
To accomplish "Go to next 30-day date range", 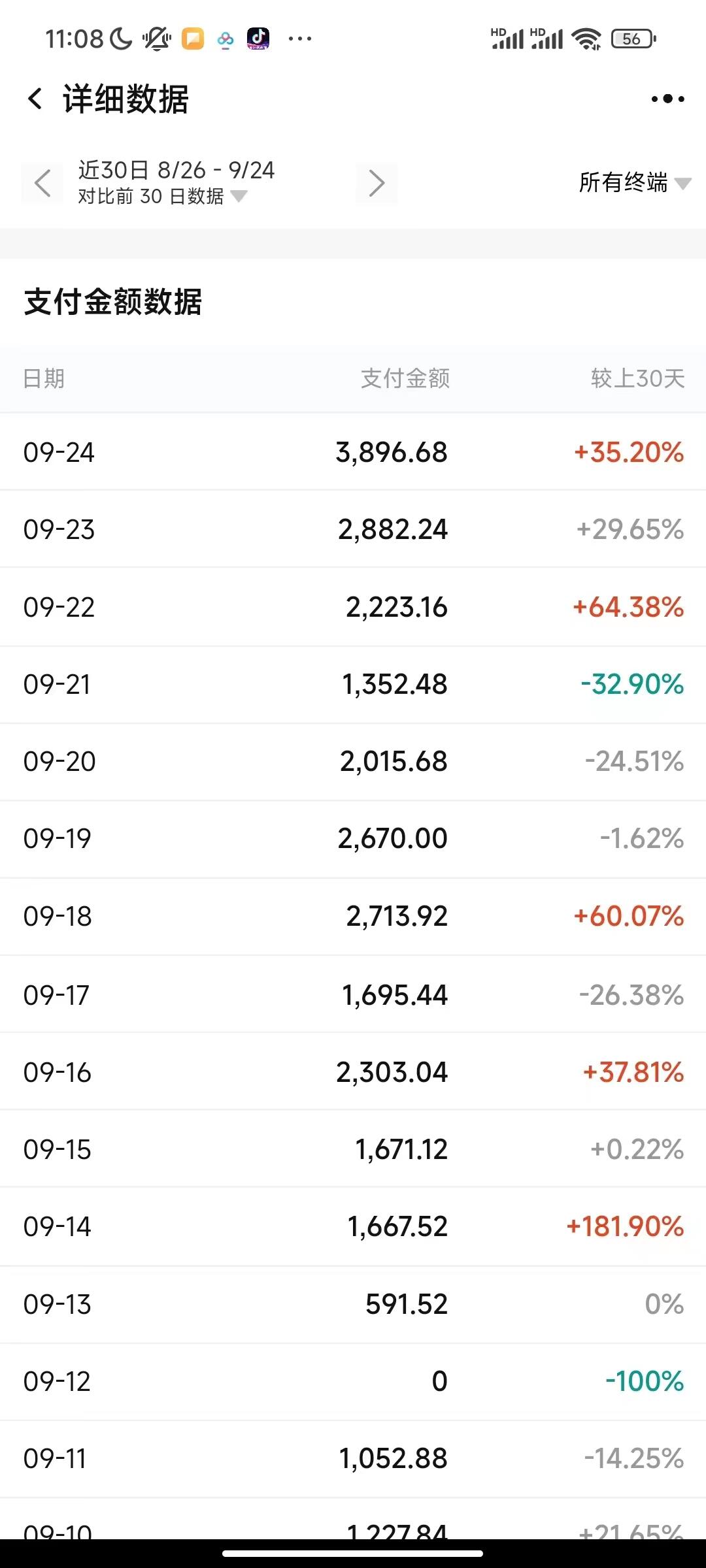I will point(377,183).
